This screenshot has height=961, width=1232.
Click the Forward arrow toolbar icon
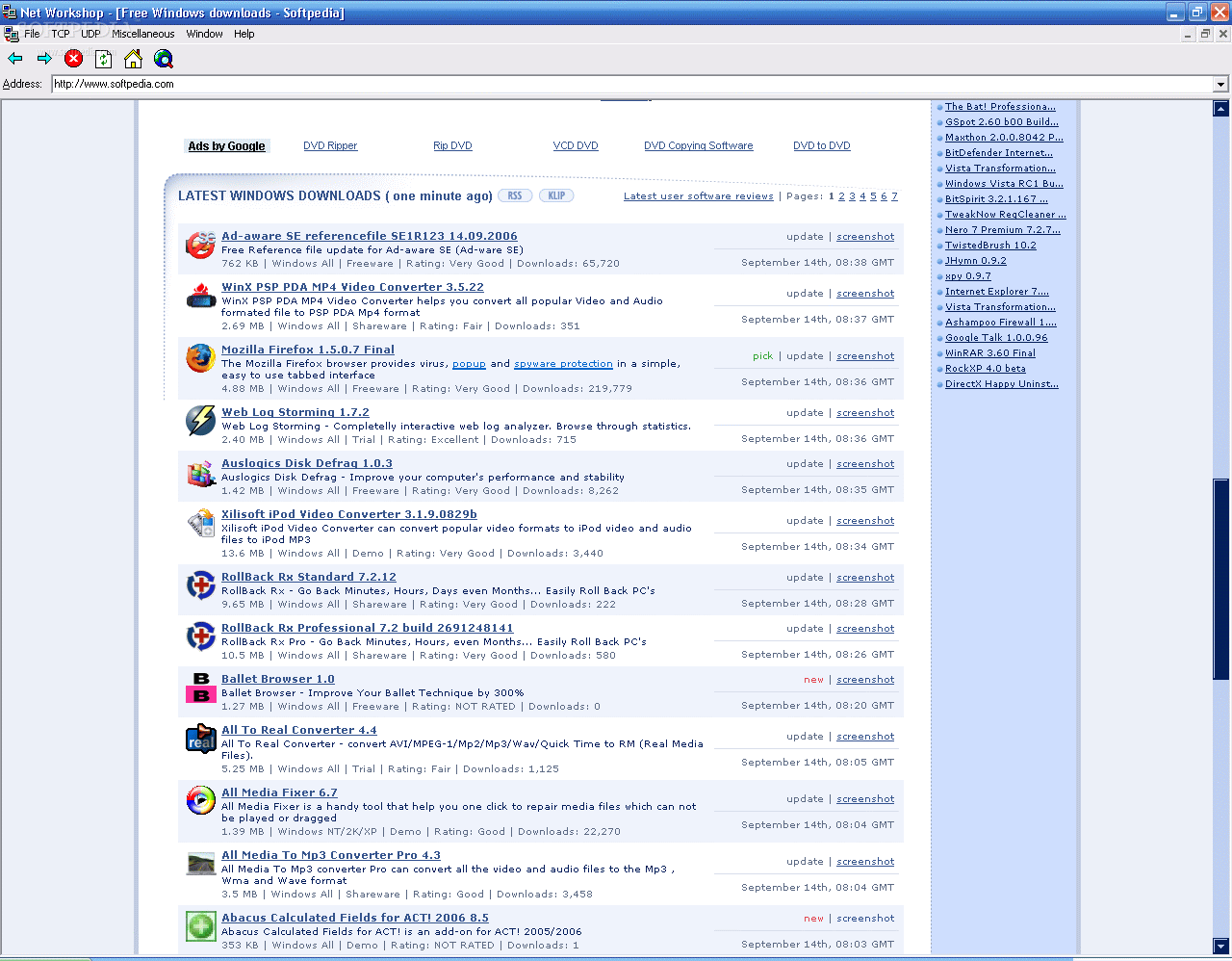pyautogui.click(x=44, y=59)
